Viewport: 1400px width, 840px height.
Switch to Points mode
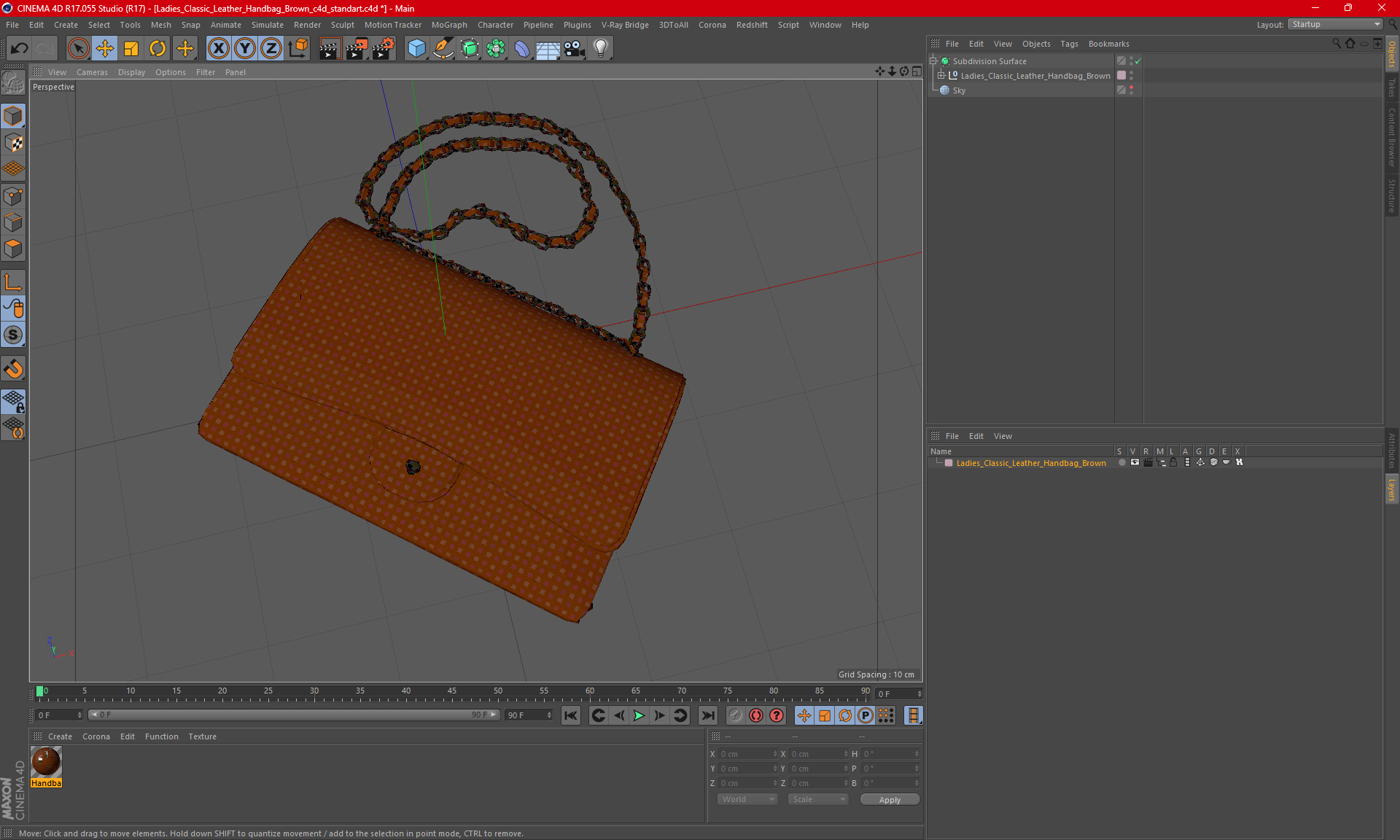coord(13,195)
